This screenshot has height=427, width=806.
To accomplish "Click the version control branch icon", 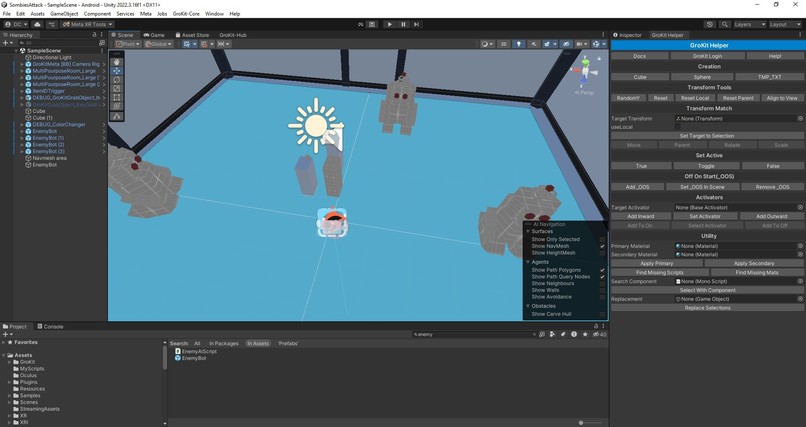I will (52, 24).
